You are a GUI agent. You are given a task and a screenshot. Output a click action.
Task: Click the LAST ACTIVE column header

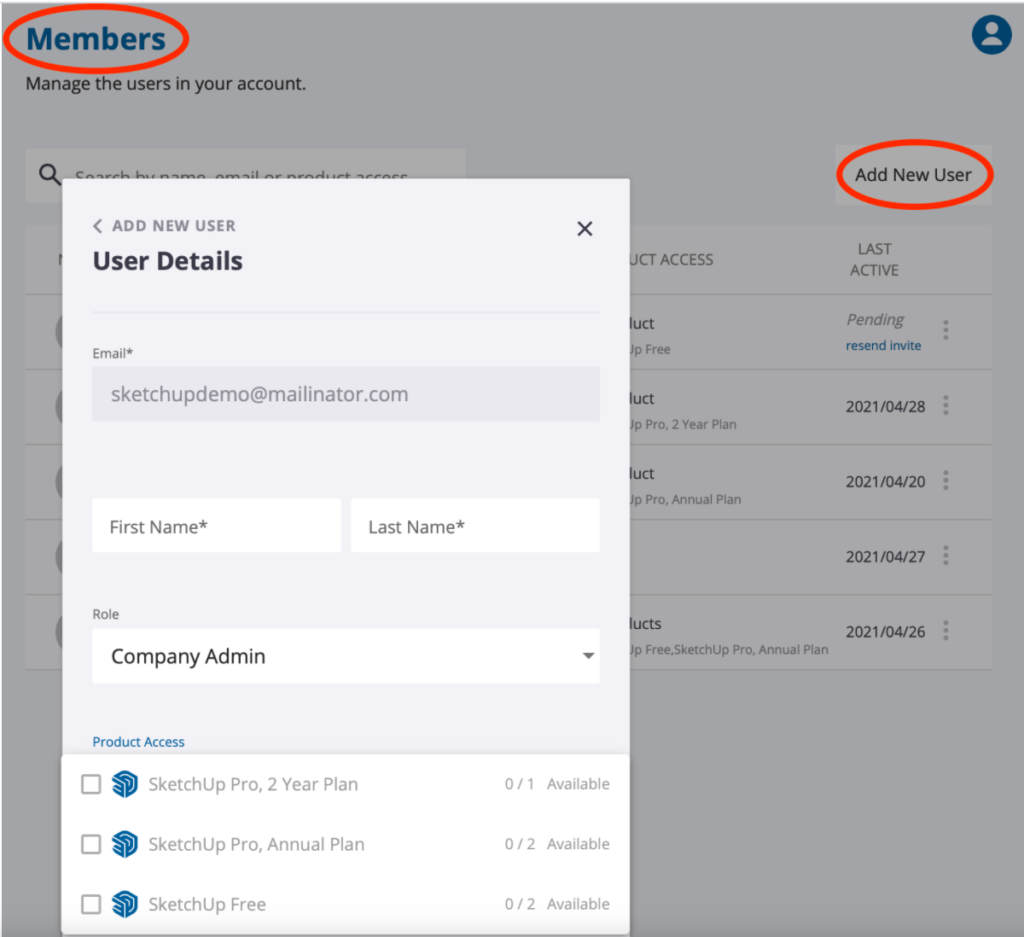coord(874,260)
